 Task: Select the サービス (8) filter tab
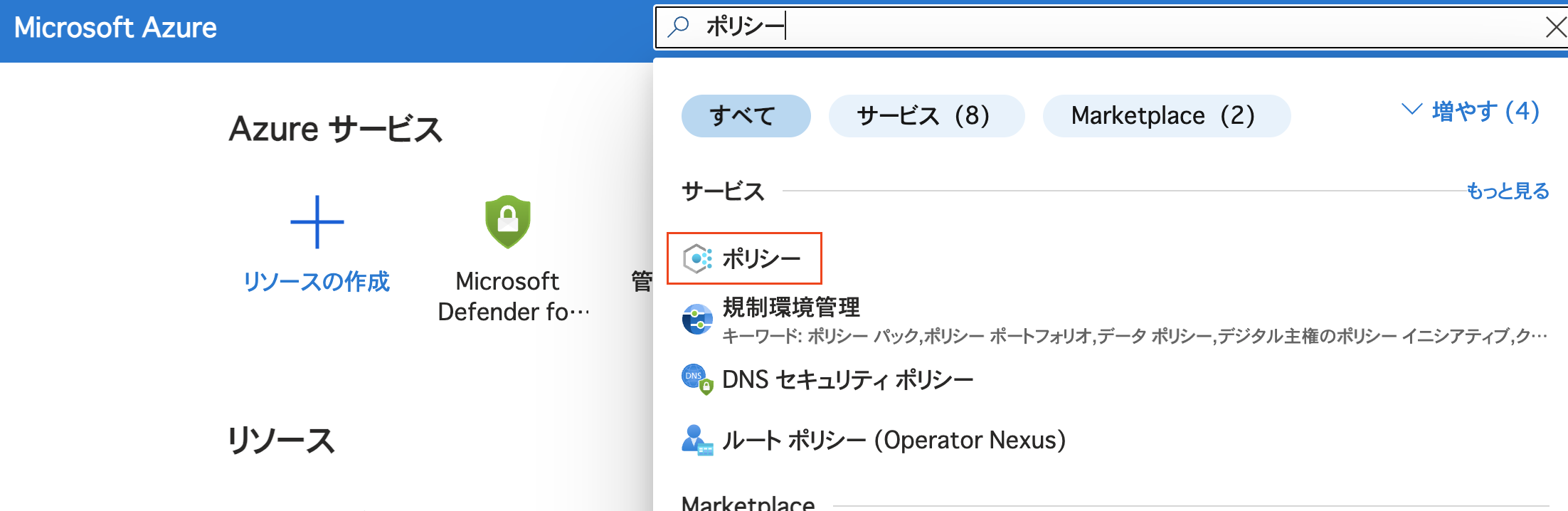926,115
